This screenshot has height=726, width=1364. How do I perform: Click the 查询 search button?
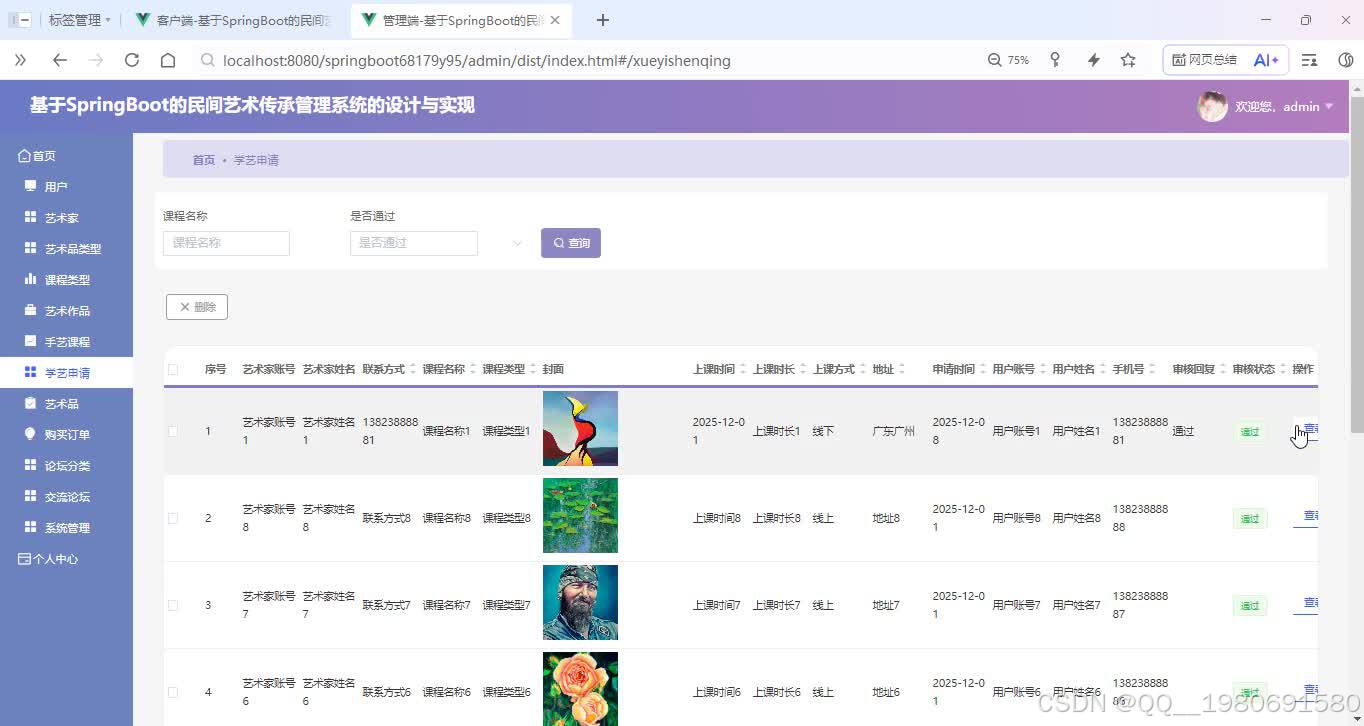click(x=571, y=243)
